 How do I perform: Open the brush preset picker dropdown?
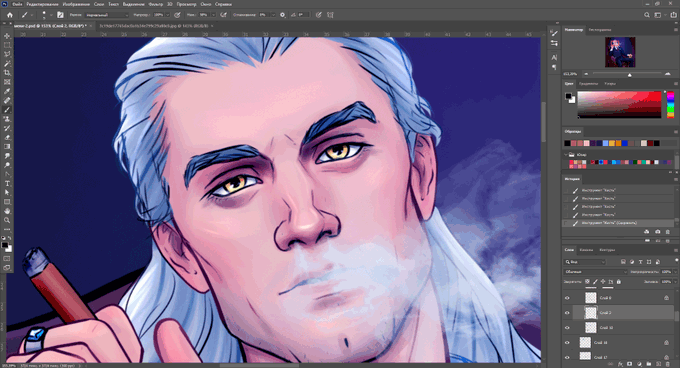51,15
